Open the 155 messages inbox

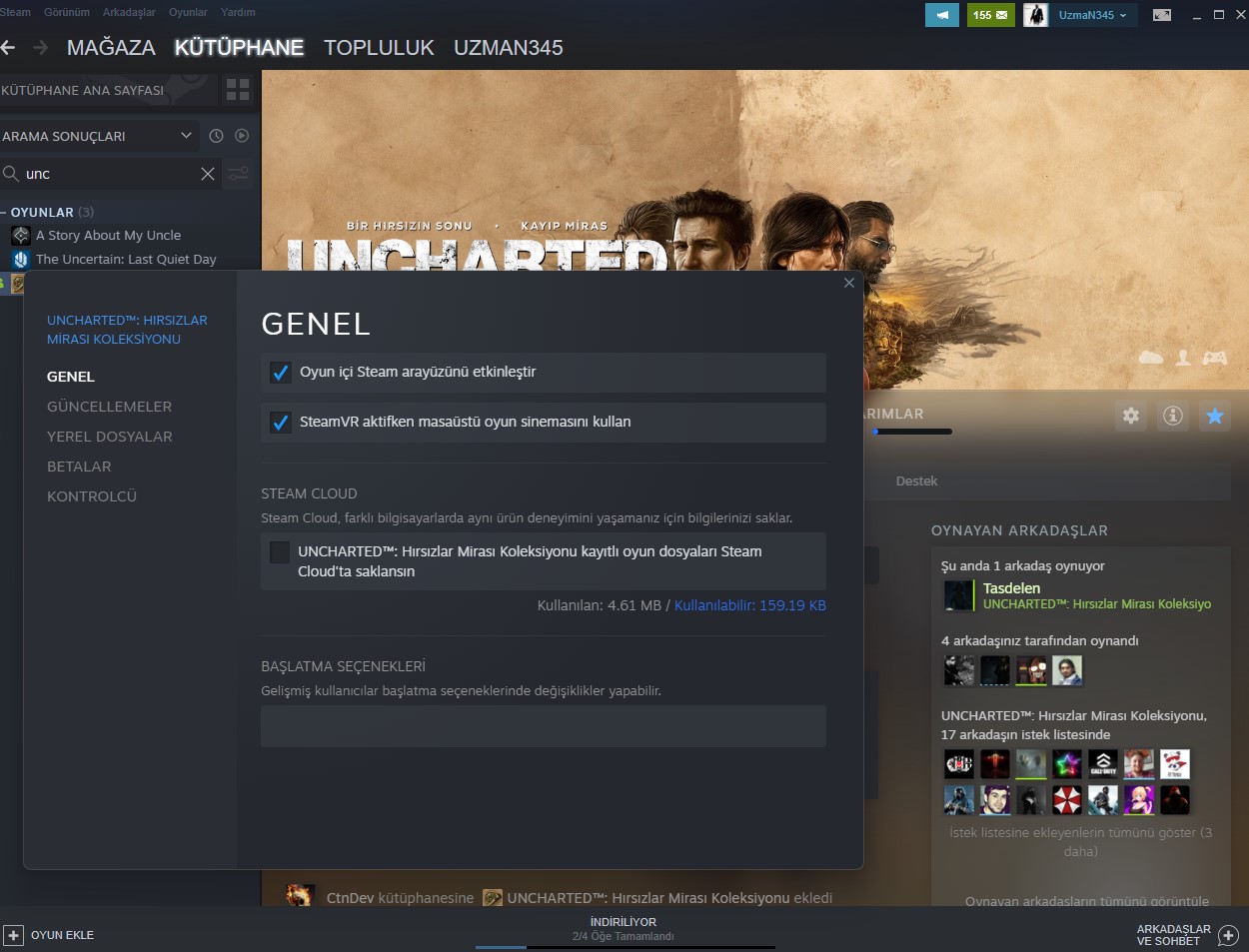click(x=990, y=15)
